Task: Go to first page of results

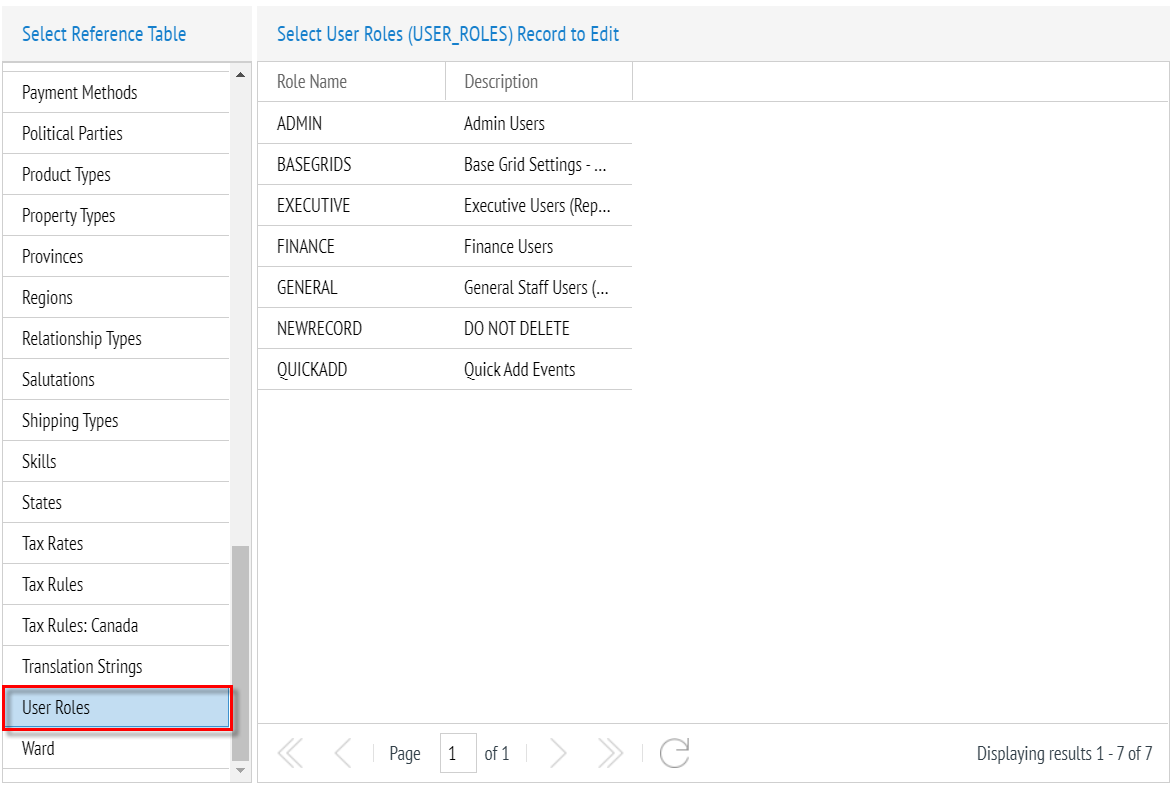Action: (290, 753)
